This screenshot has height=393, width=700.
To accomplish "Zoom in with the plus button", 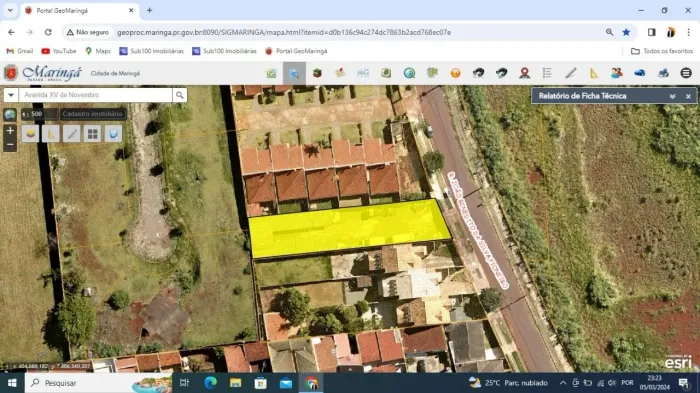I will pos(10,131).
